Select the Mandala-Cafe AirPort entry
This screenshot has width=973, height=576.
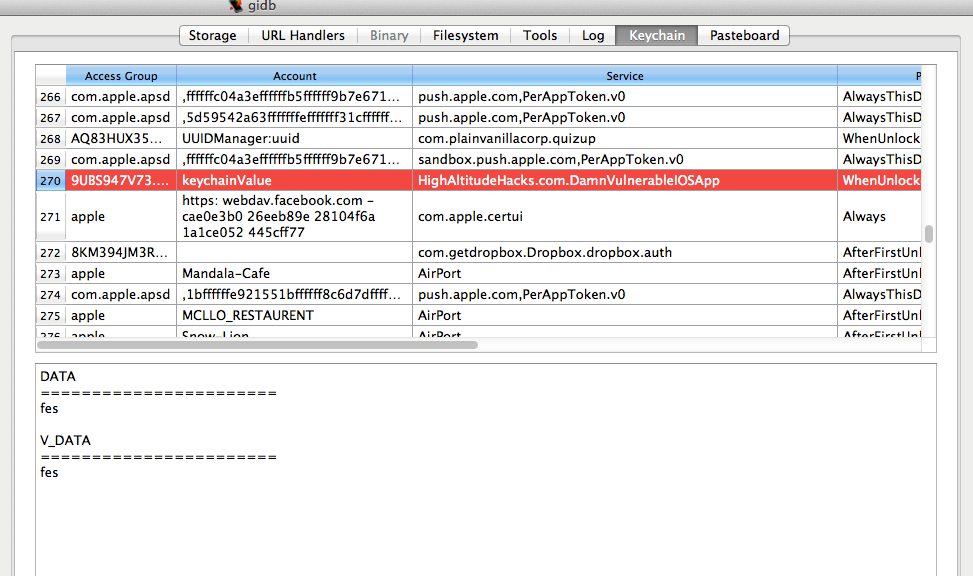[x=294, y=274]
